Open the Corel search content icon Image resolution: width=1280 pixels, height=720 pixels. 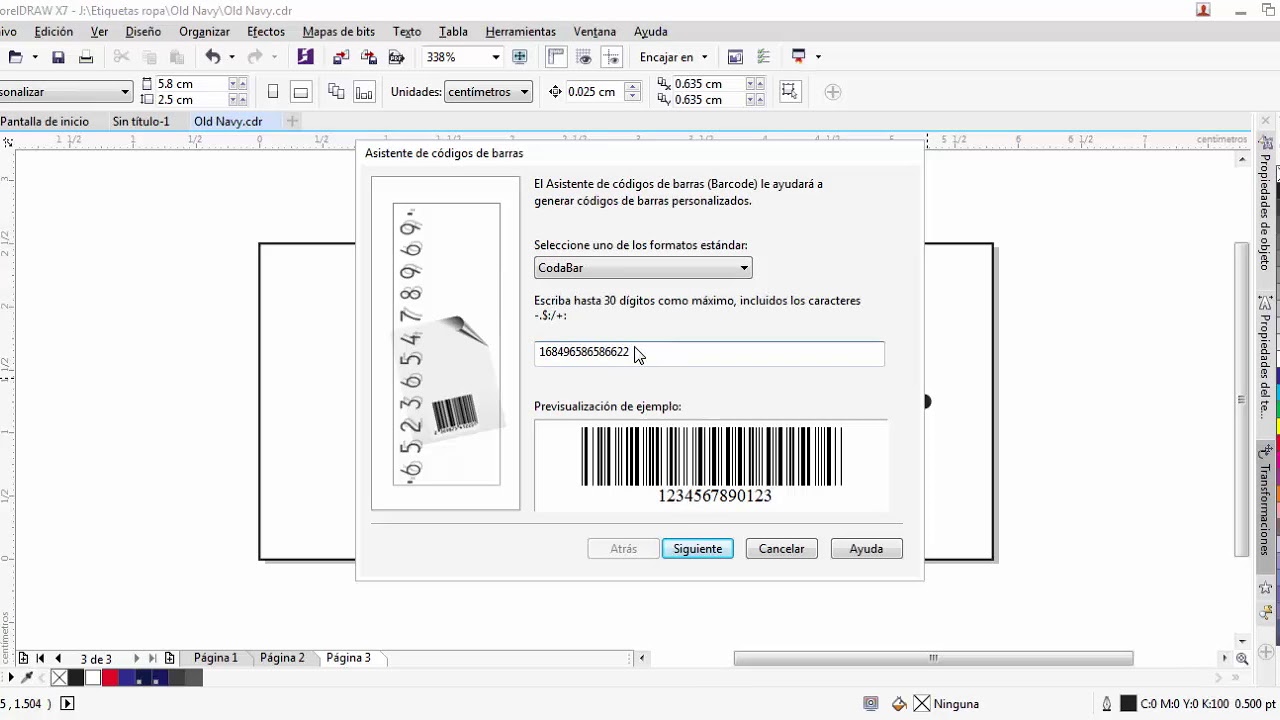coord(306,57)
